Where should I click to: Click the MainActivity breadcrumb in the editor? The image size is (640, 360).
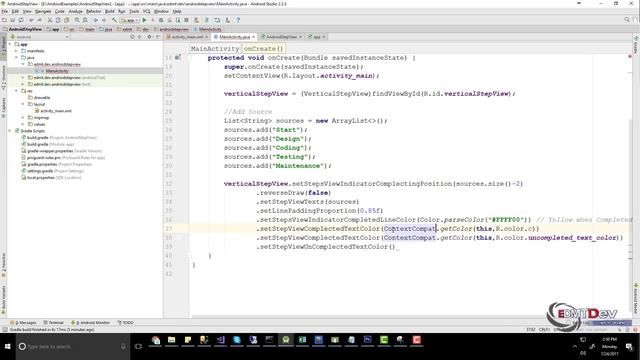click(215, 49)
